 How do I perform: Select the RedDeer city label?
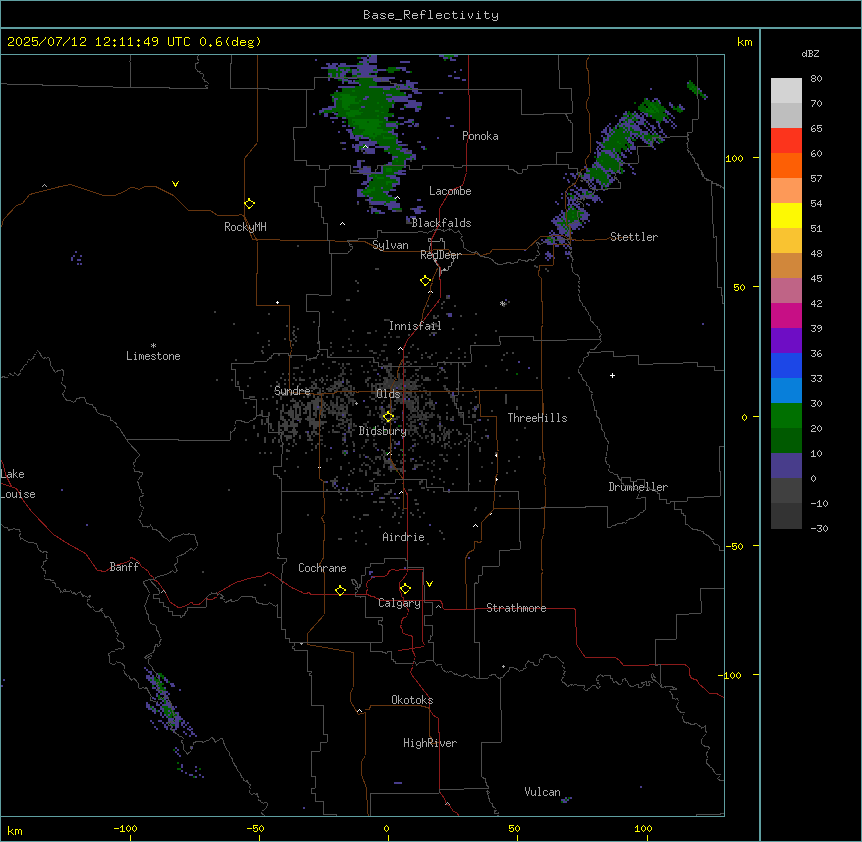pos(440,255)
